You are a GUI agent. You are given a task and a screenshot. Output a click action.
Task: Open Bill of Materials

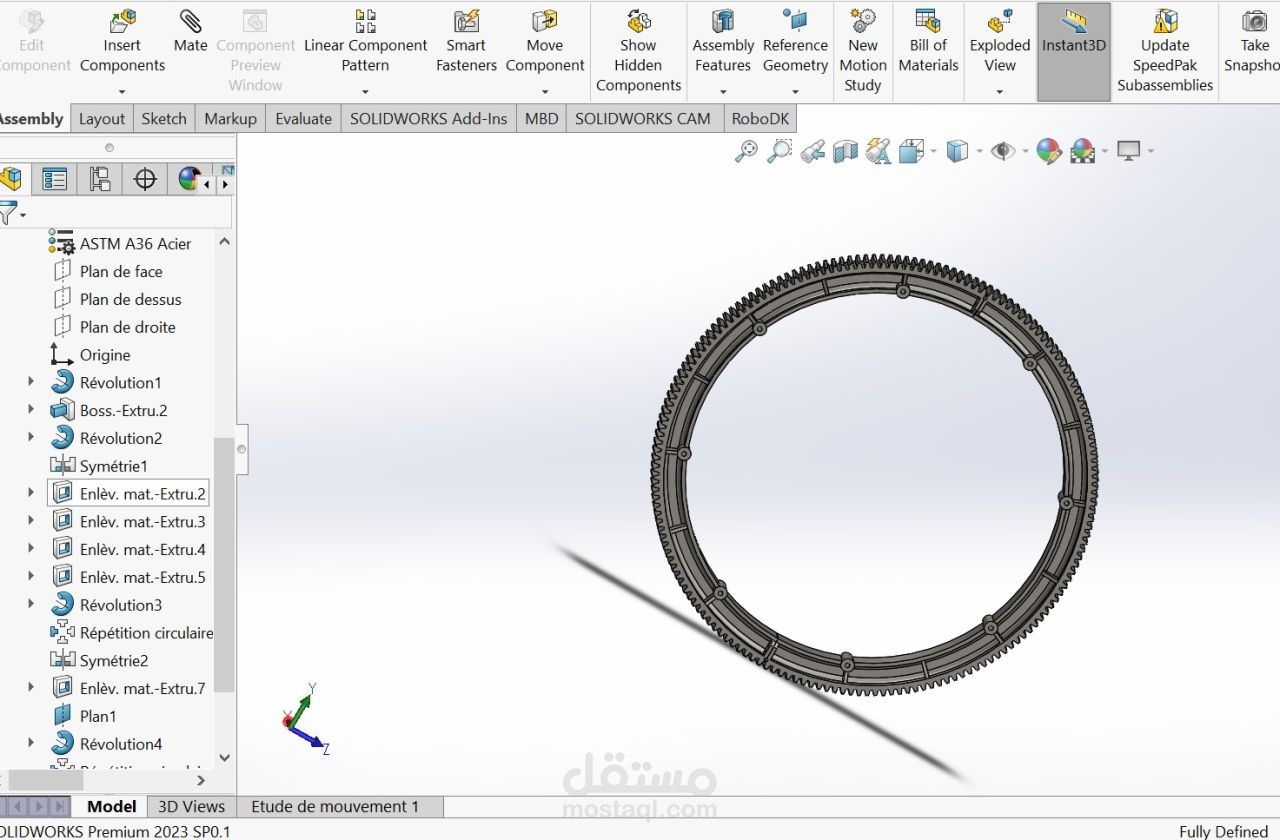pyautogui.click(x=928, y=42)
